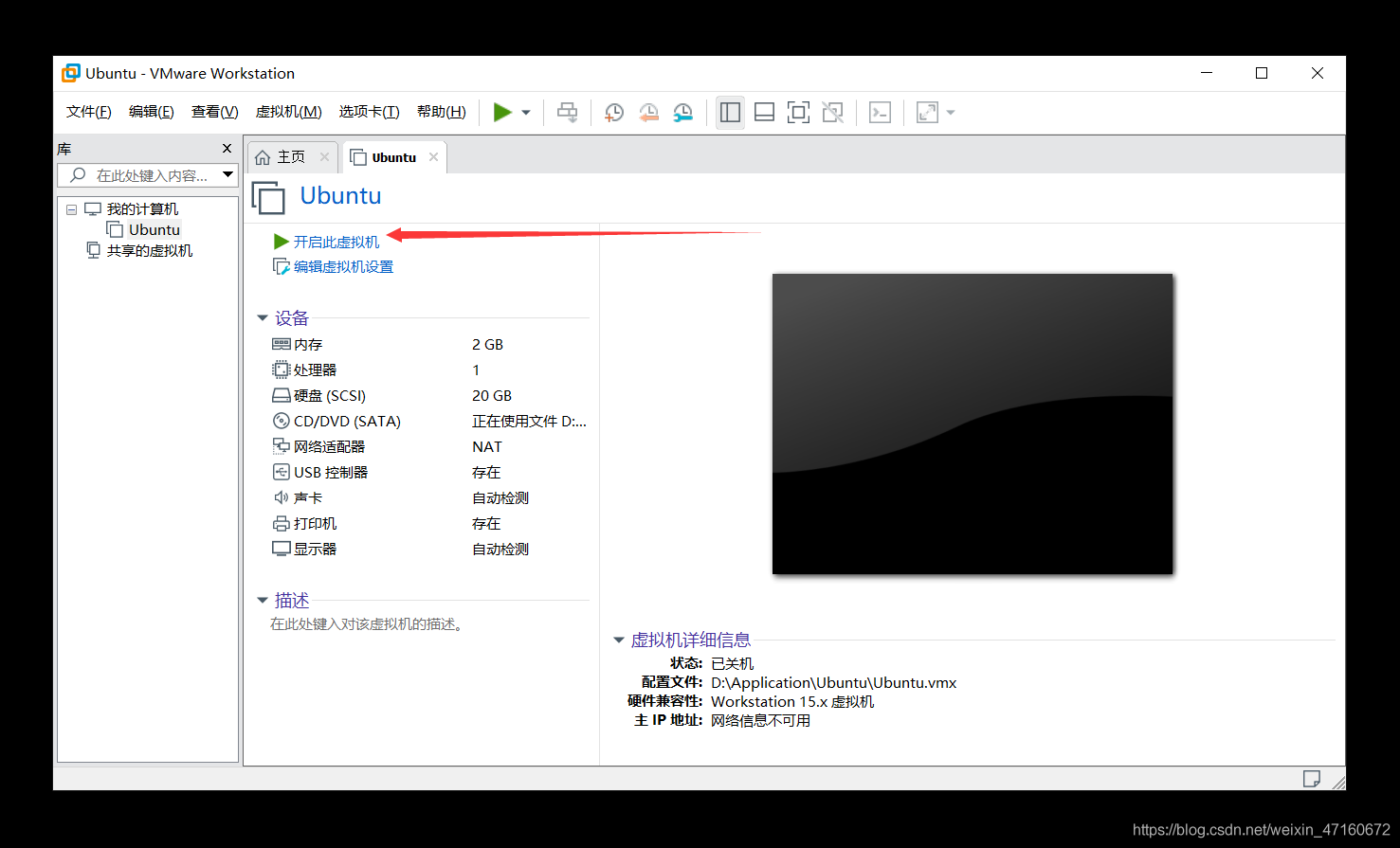Click the green power-on toolbar button

502,113
